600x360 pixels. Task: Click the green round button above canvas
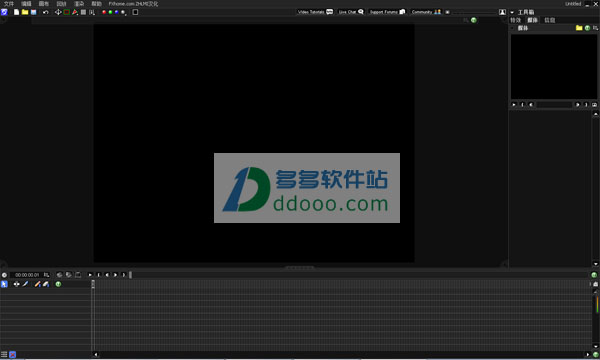474,20
